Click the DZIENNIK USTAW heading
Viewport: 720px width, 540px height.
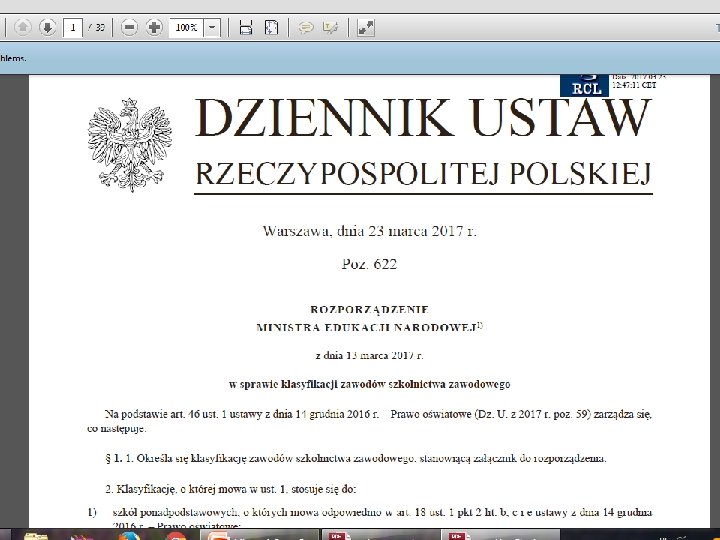pyautogui.click(x=423, y=118)
